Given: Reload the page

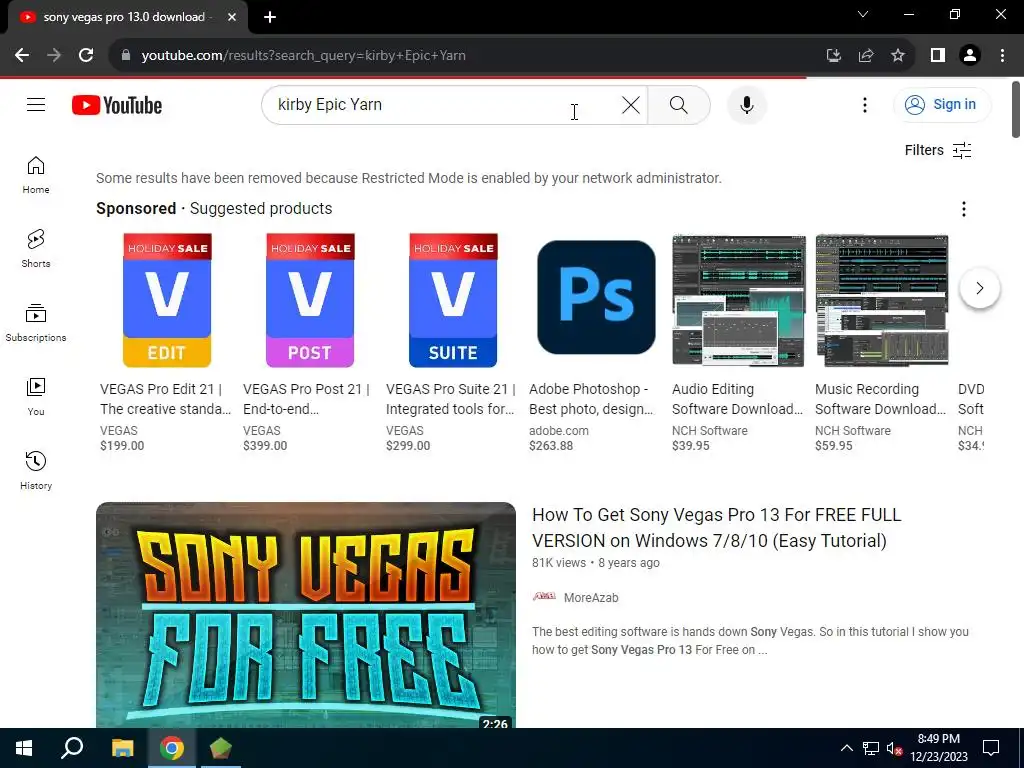Looking at the screenshot, I should [86, 56].
